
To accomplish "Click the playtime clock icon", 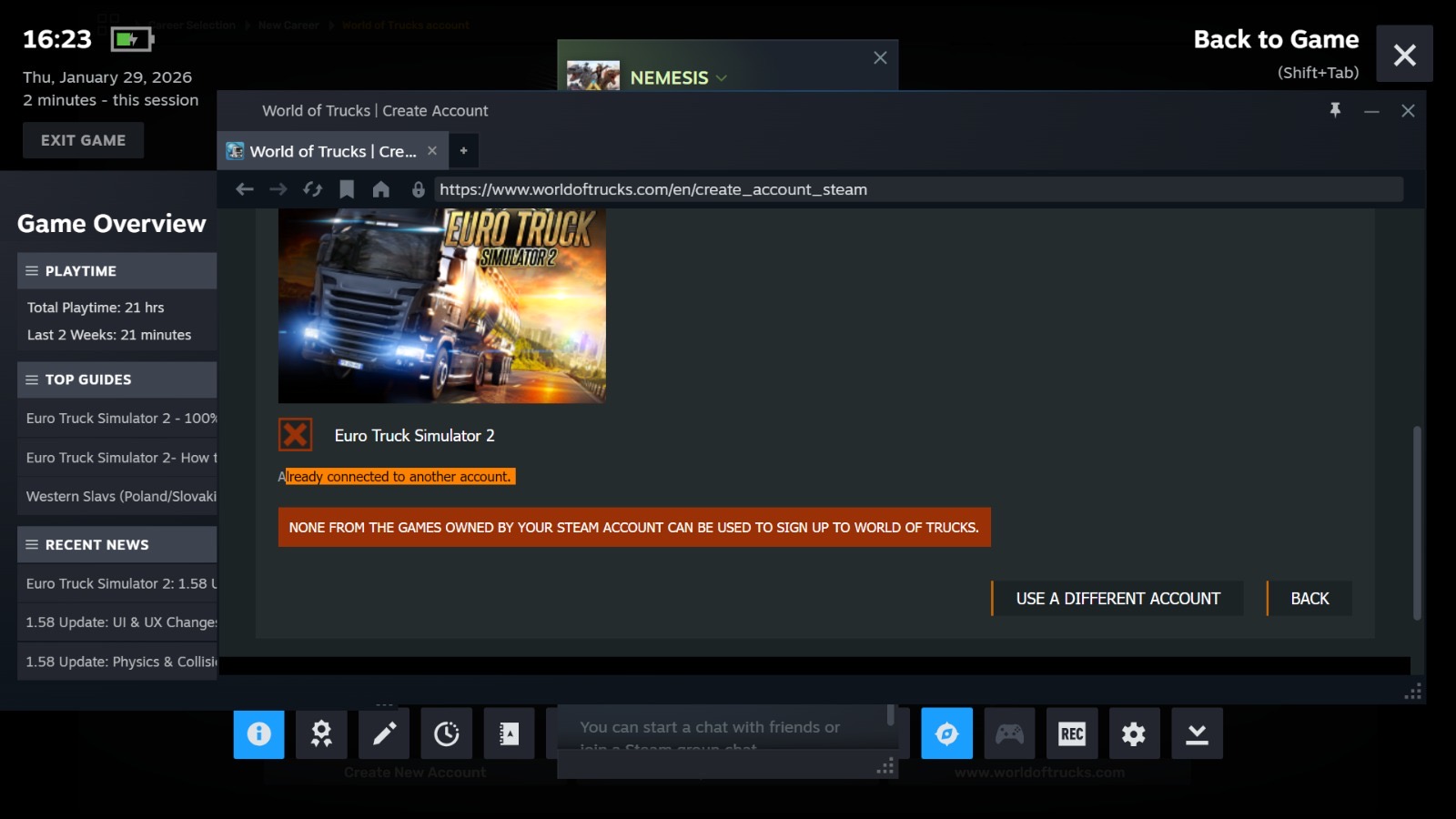I will point(446,733).
